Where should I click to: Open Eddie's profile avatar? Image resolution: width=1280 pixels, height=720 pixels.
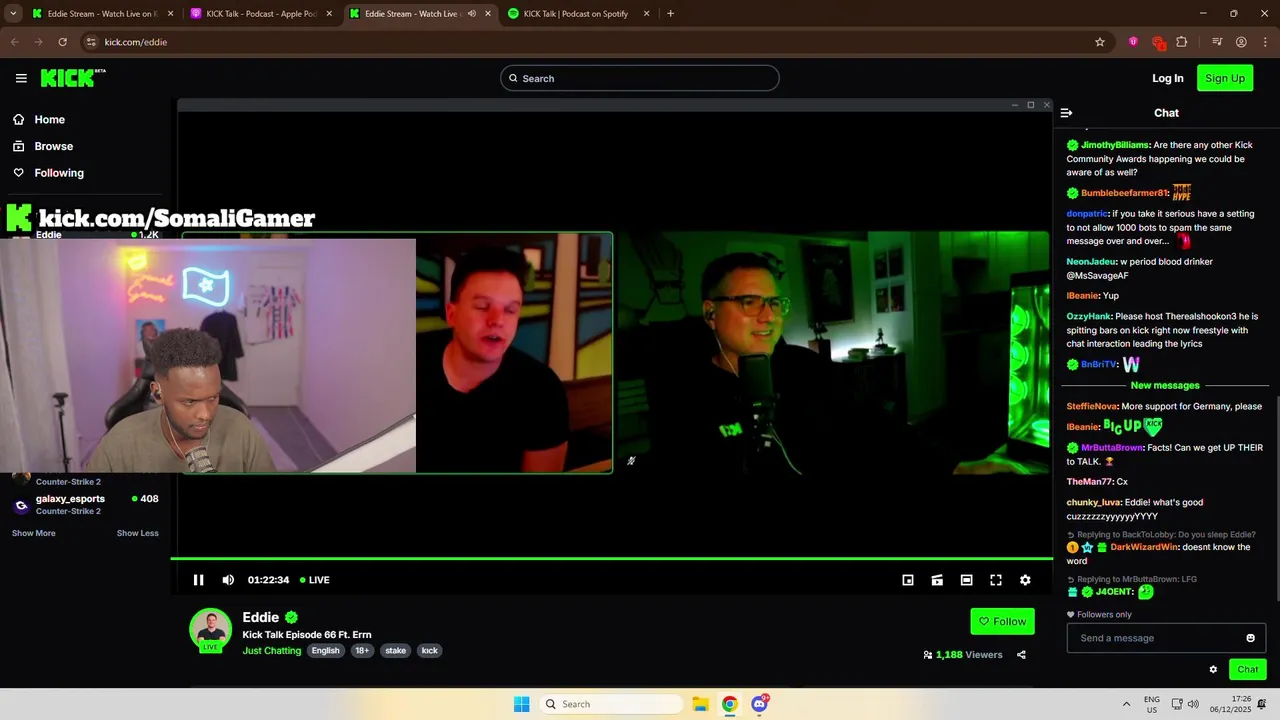210,629
